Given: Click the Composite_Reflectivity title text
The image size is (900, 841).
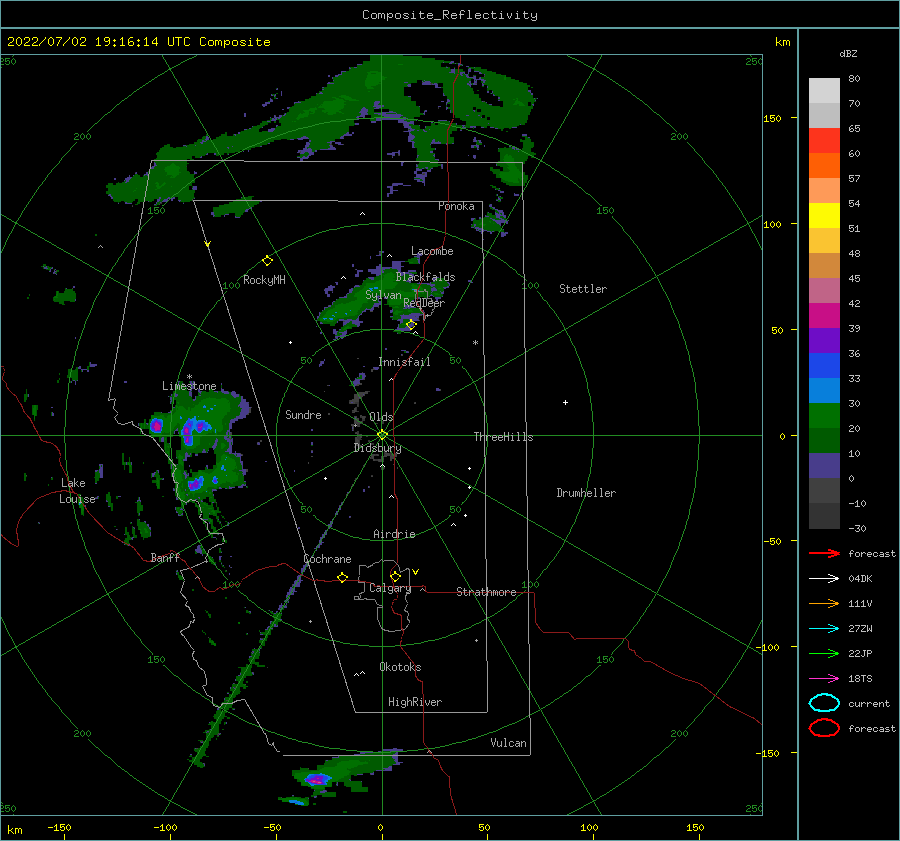Looking at the screenshot, I should click(x=449, y=15).
